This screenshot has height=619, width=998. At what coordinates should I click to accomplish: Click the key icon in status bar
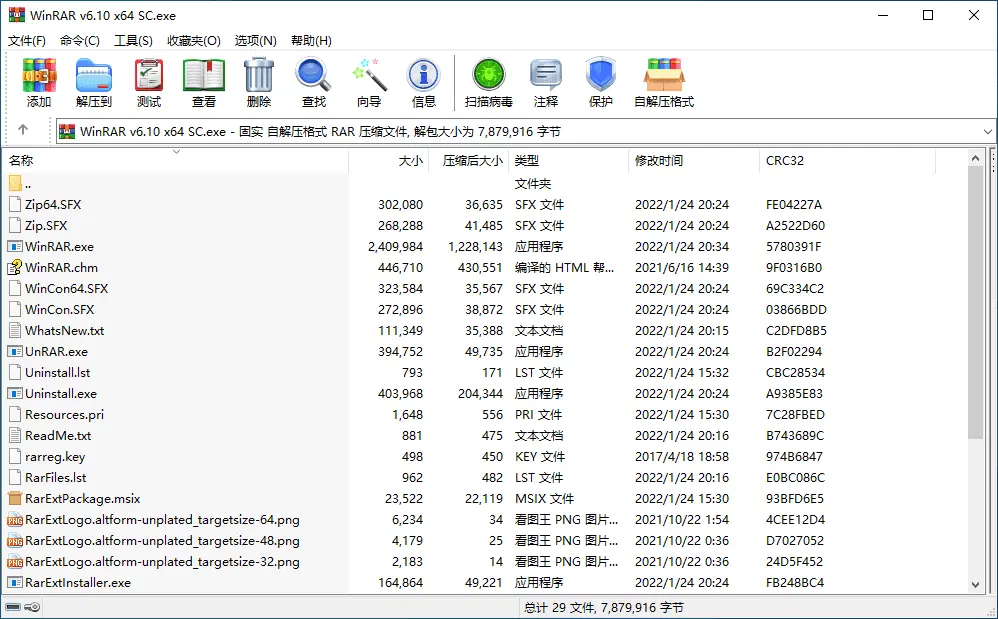[33, 606]
